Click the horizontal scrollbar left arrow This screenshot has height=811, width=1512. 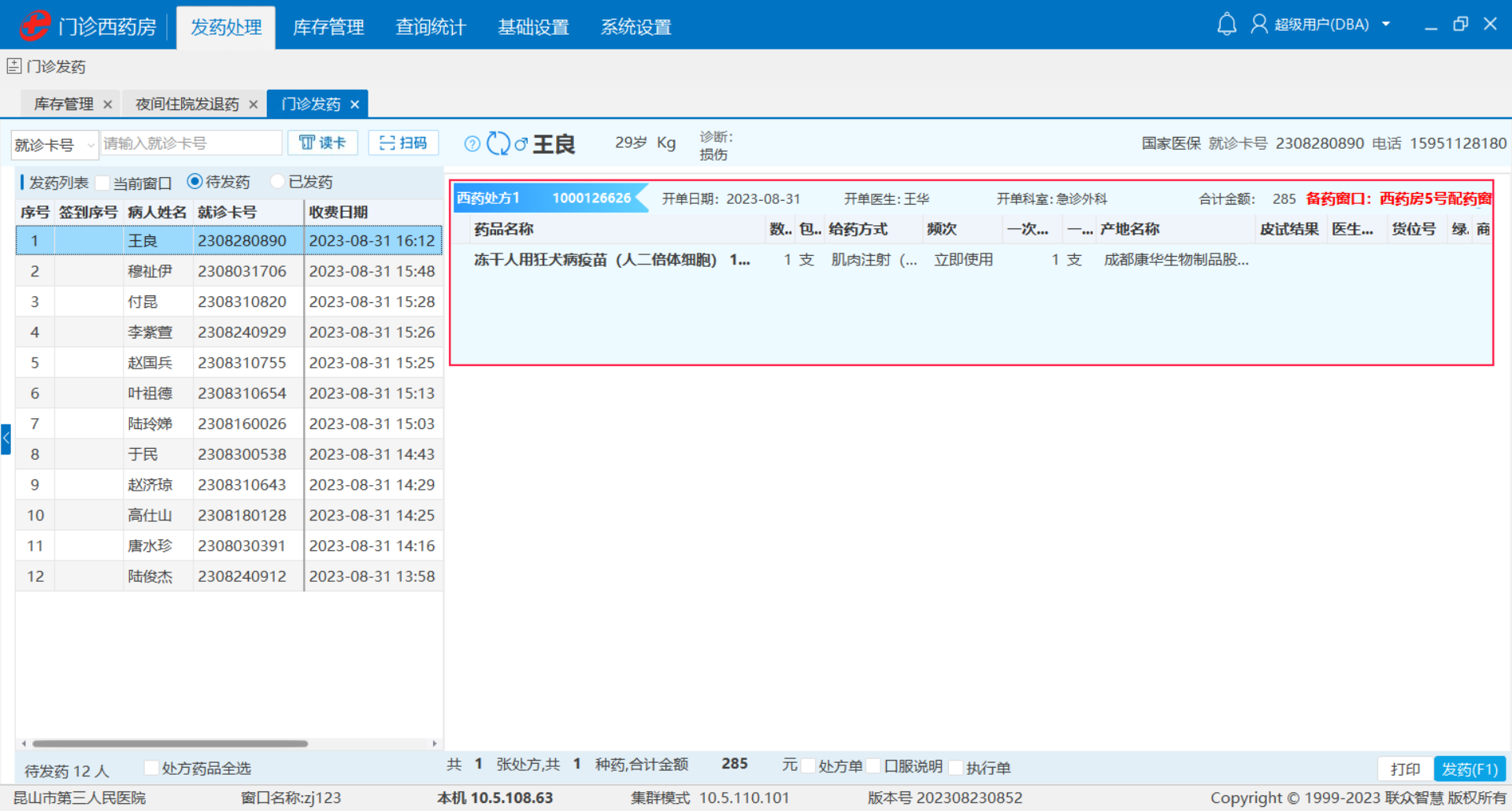24,743
